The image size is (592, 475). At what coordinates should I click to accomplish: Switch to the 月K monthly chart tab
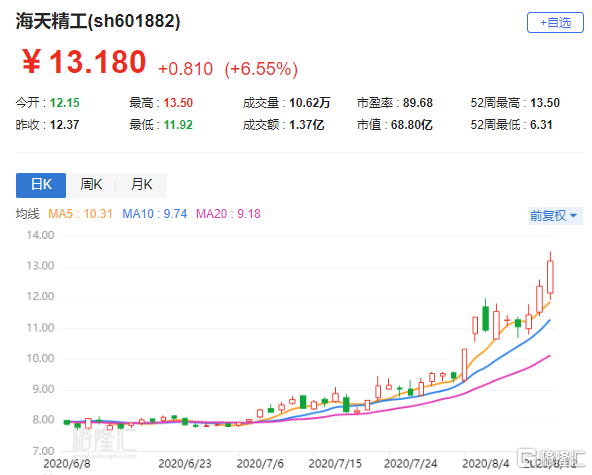(142, 185)
